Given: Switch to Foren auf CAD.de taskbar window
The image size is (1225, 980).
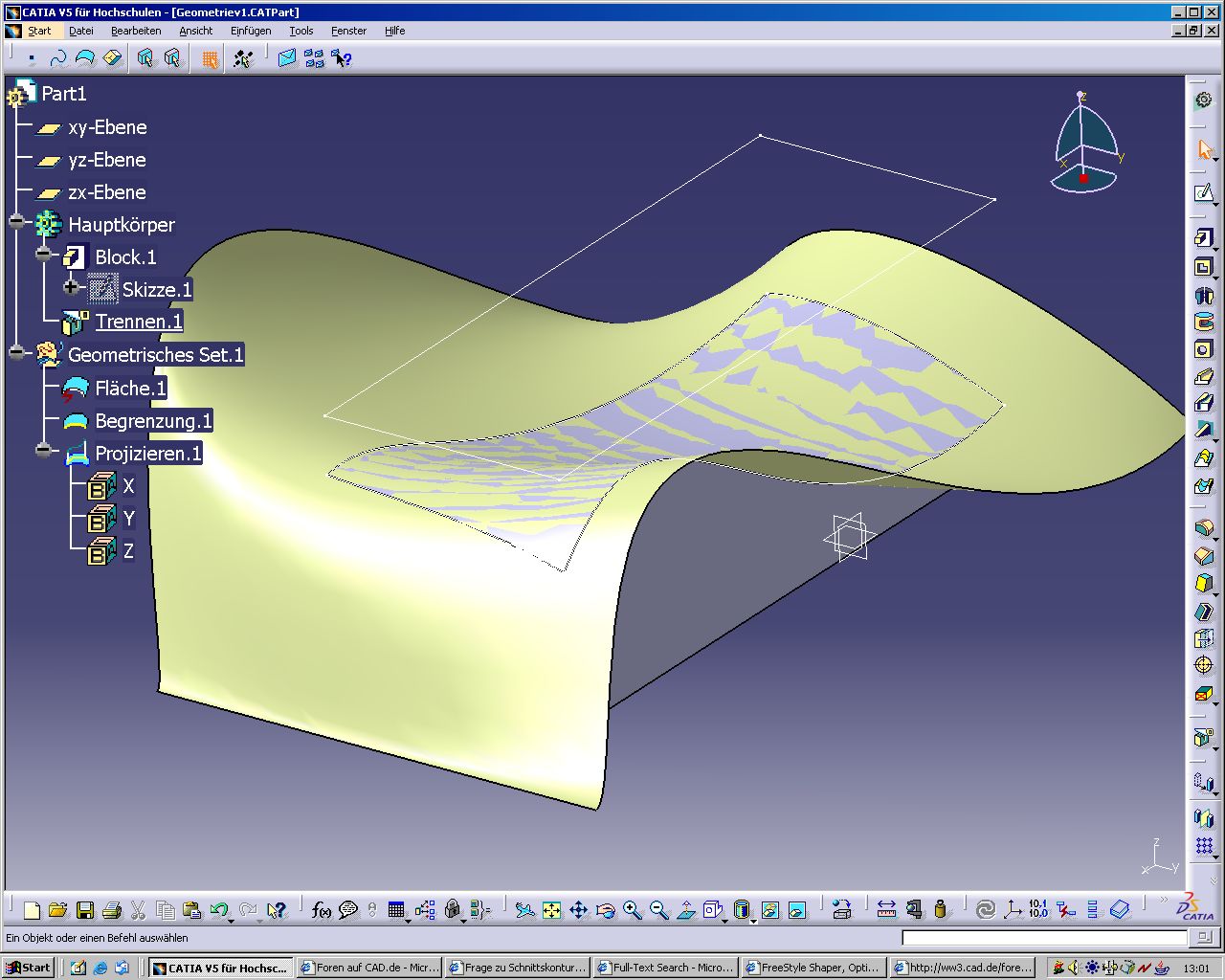Looking at the screenshot, I should pyautogui.click(x=368, y=968).
